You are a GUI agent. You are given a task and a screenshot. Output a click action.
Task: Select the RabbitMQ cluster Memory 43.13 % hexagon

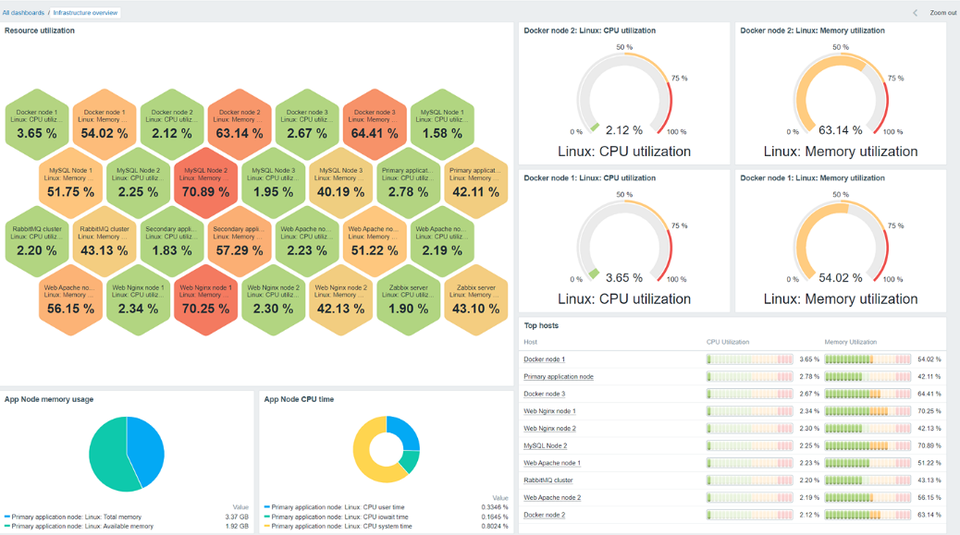pos(105,242)
